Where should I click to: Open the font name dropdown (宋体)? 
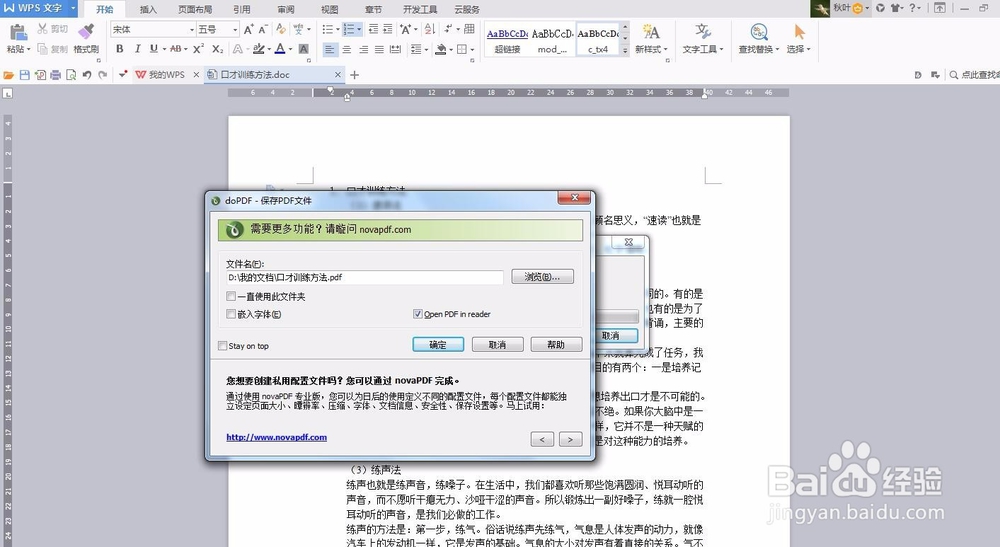[191, 29]
